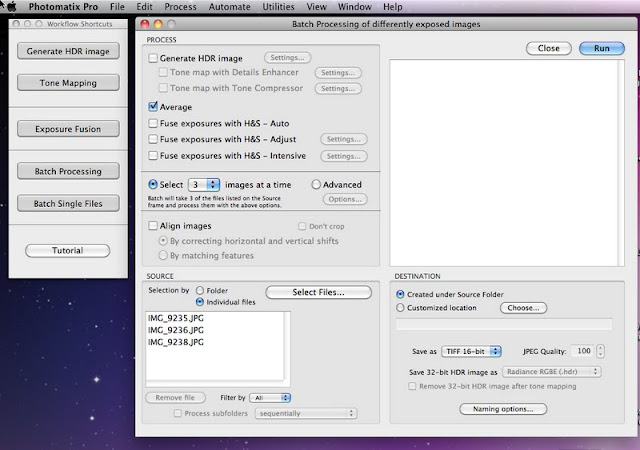640x450 pixels.
Task: Select source by Folder radio
Action: point(200,290)
